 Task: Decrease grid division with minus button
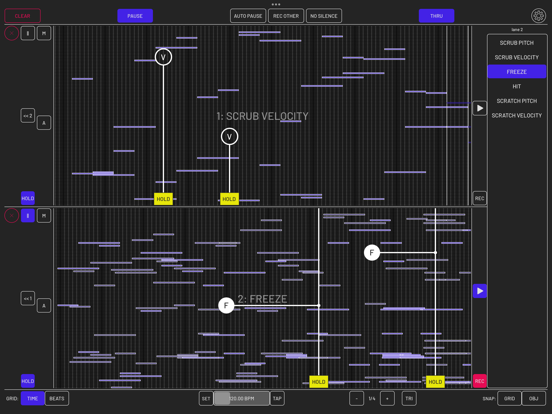(357, 399)
